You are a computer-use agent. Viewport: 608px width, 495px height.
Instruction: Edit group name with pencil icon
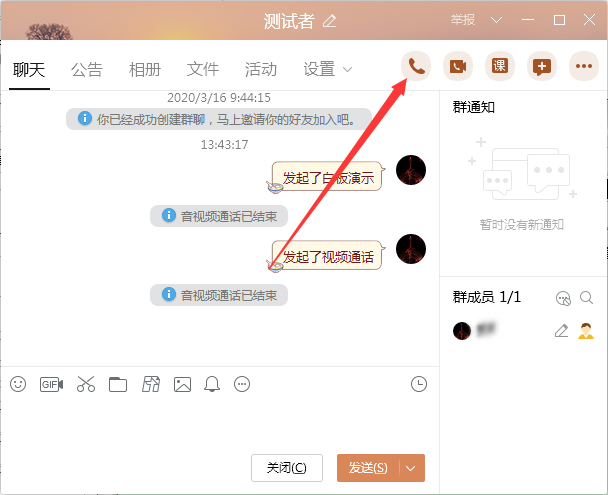(x=330, y=21)
